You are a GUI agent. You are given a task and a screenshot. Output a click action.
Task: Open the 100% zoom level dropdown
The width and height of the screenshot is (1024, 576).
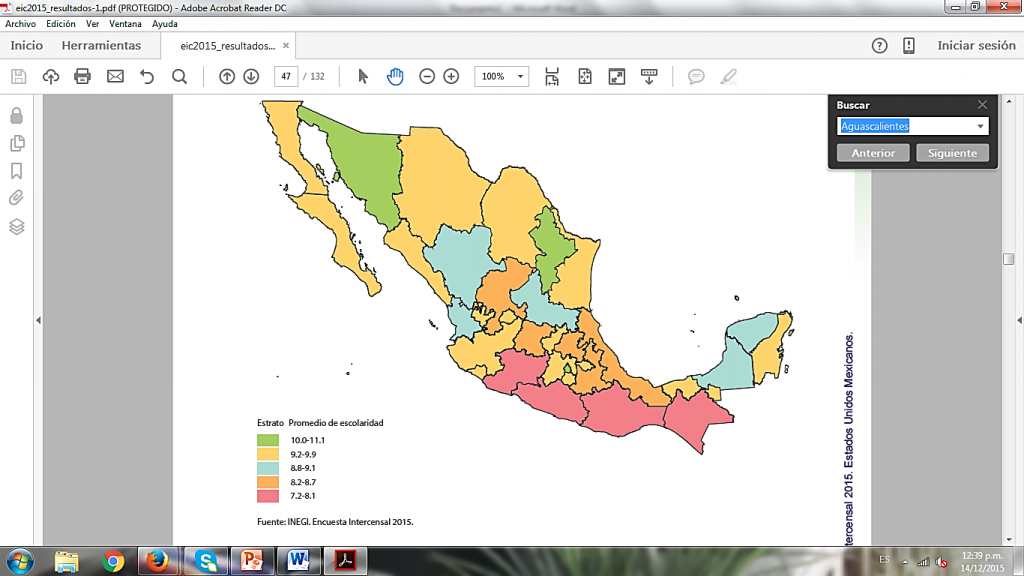pyautogui.click(x=520, y=76)
